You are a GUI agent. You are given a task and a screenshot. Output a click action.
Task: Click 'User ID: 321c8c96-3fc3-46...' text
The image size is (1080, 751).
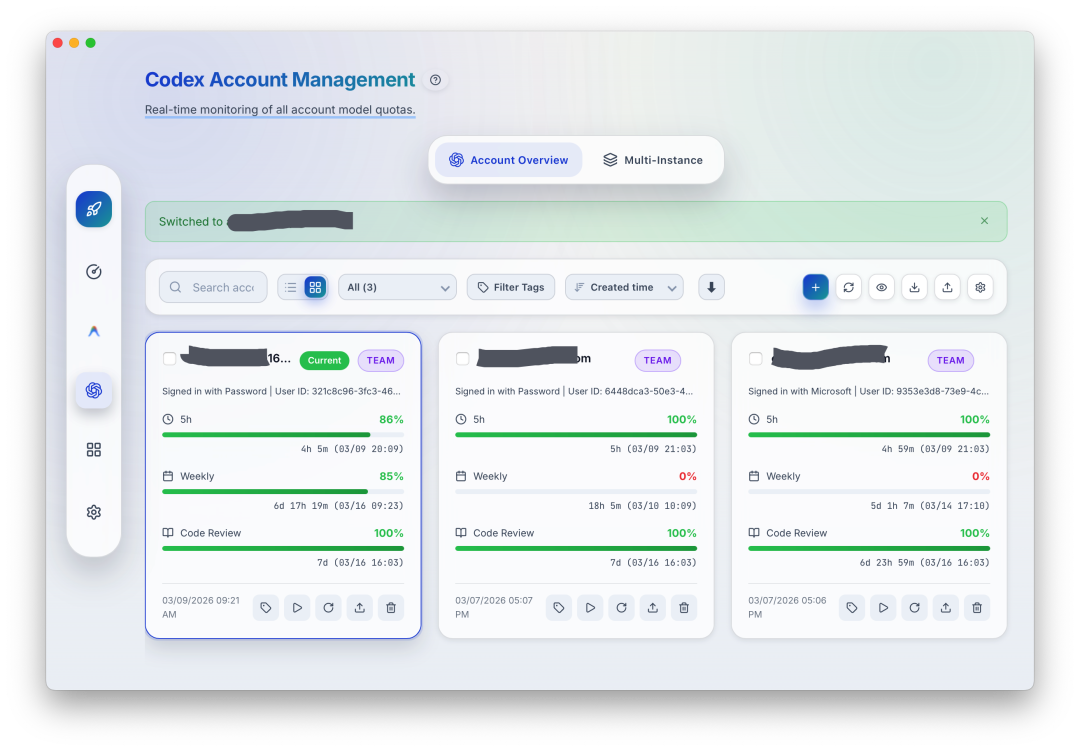[338, 391]
